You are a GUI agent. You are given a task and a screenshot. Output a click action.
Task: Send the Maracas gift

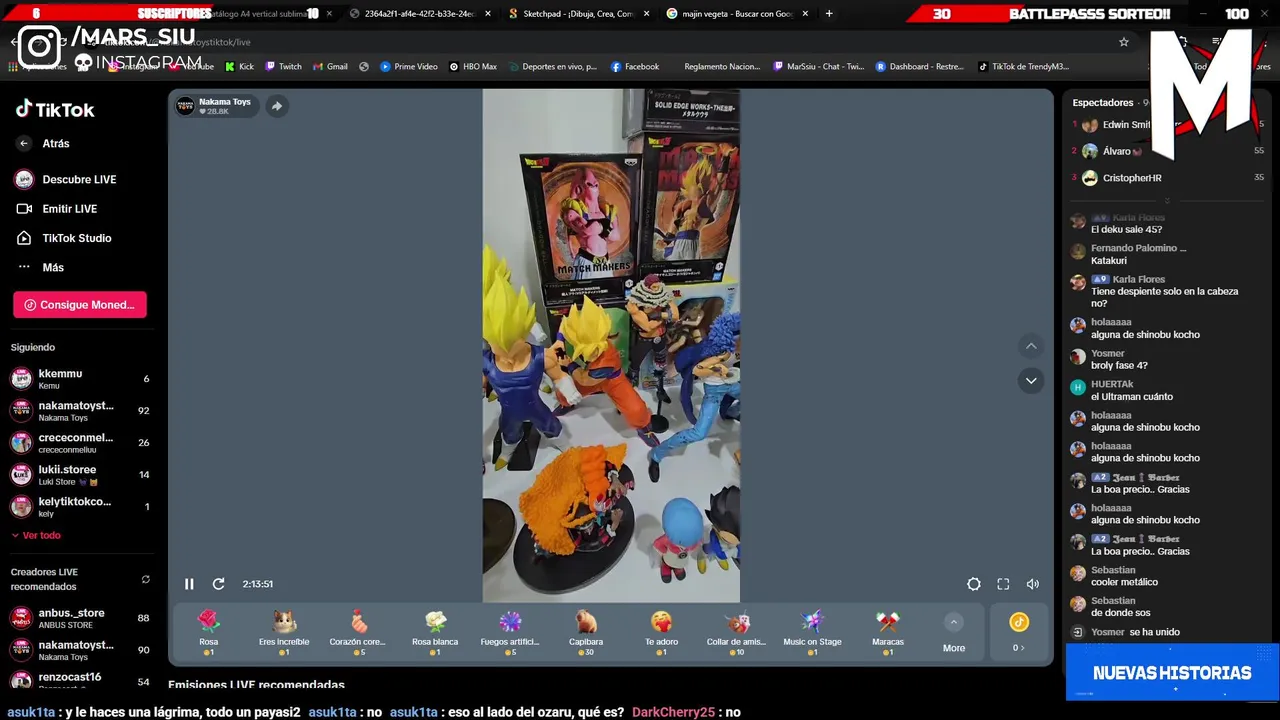pos(888,632)
